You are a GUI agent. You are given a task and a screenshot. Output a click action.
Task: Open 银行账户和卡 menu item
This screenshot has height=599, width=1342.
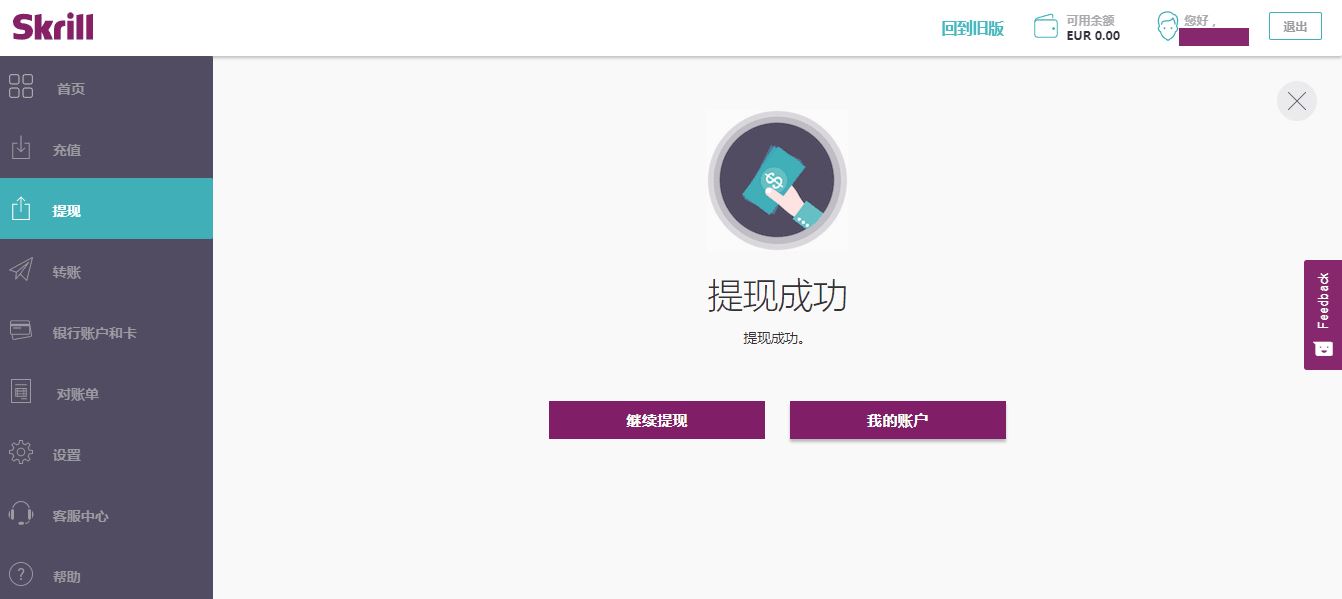106,333
